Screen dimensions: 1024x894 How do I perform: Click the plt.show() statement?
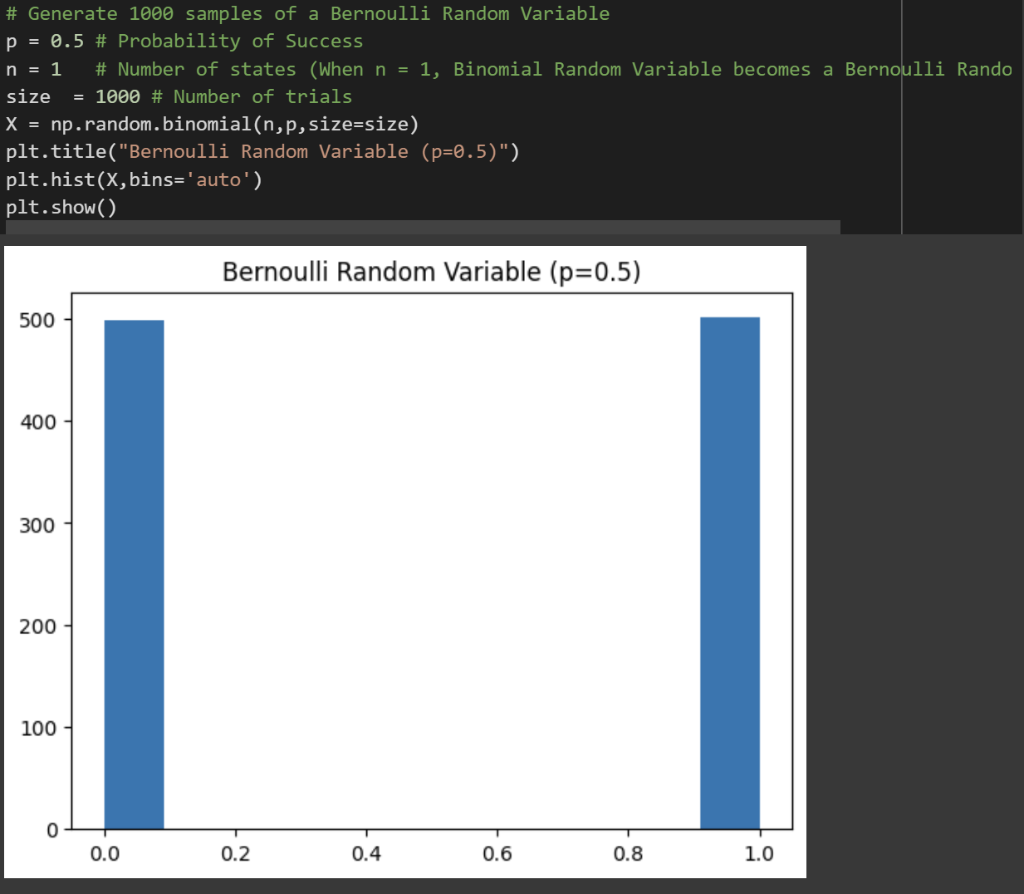tap(60, 207)
